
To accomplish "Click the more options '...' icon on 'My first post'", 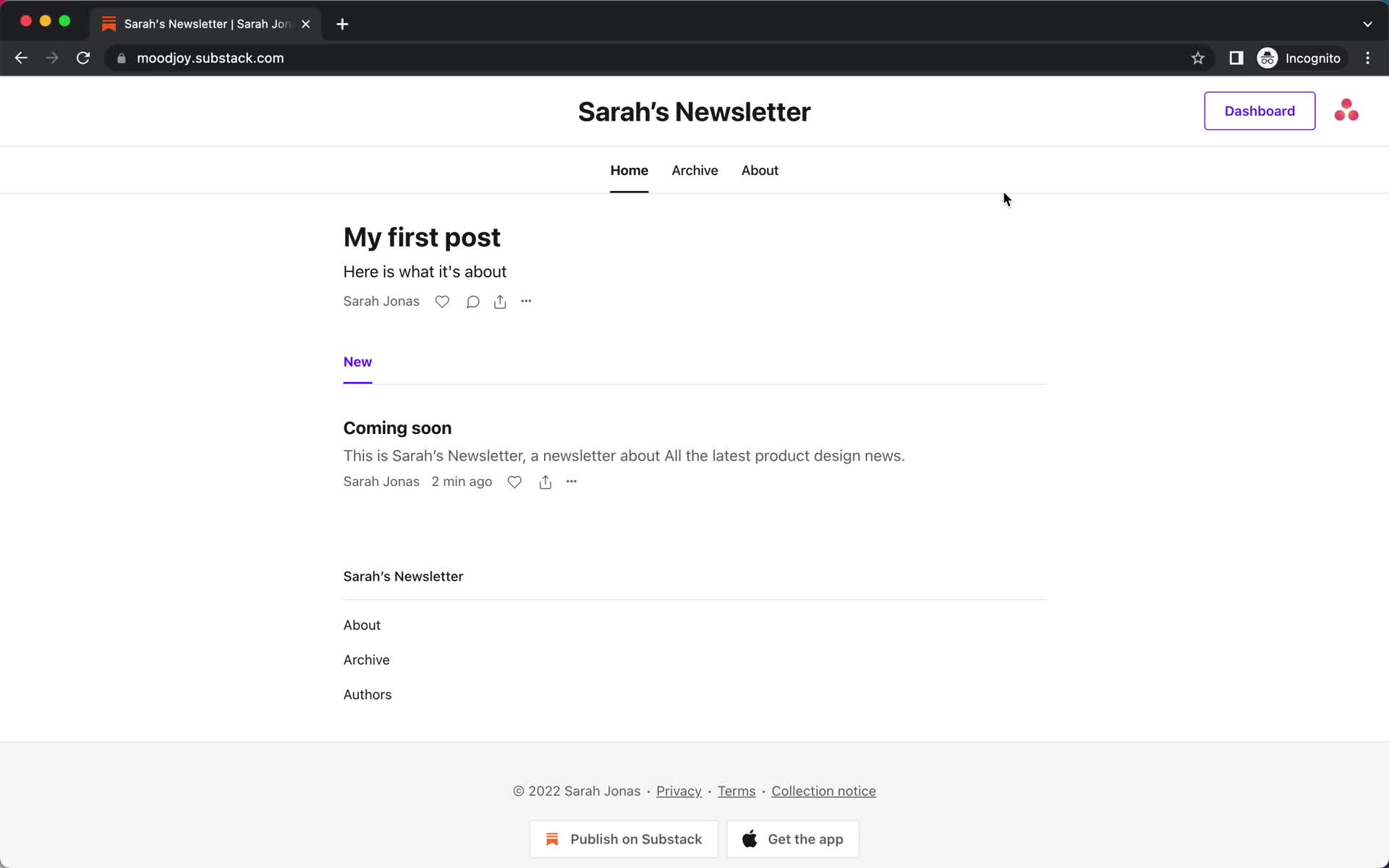I will click(x=526, y=301).
